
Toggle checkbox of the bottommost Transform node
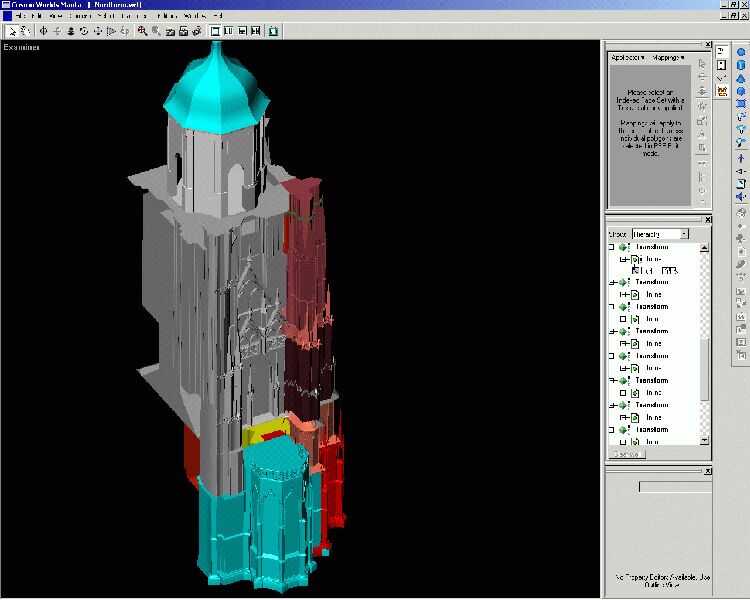point(612,429)
